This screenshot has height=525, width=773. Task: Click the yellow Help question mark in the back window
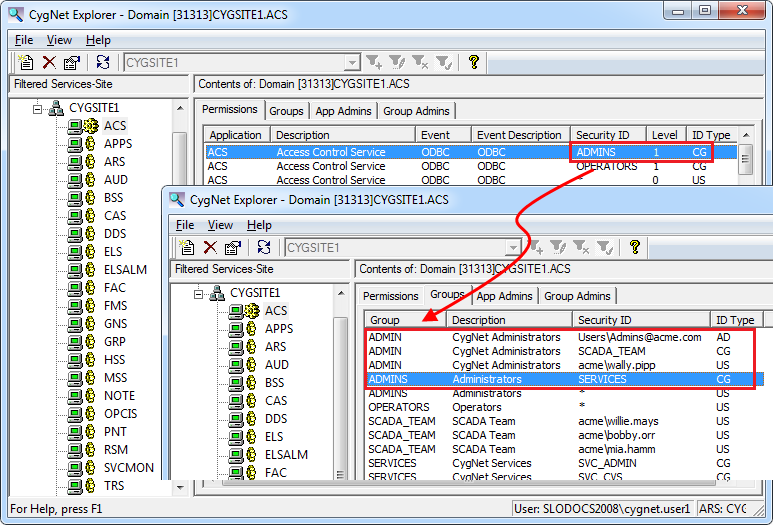[474, 62]
